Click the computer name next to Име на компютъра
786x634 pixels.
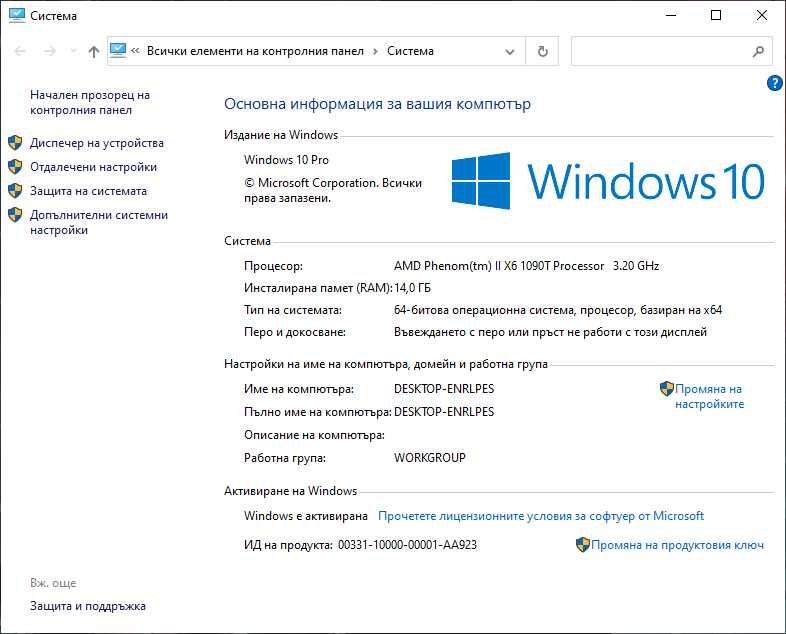tap(444, 389)
